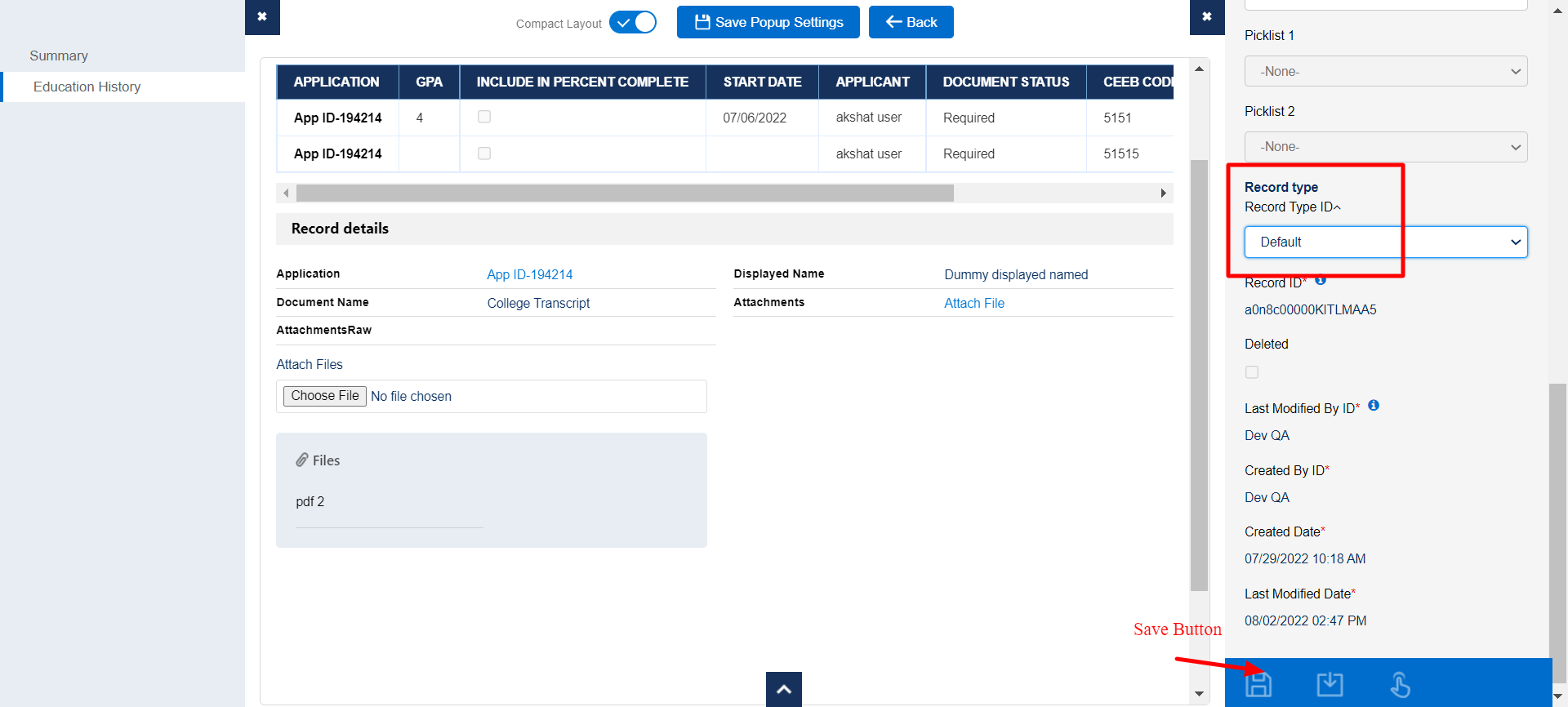The width and height of the screenshot is (1568, 707).
Task: Open the App ID-194214 application link
Action: click(x=529, y=274)
